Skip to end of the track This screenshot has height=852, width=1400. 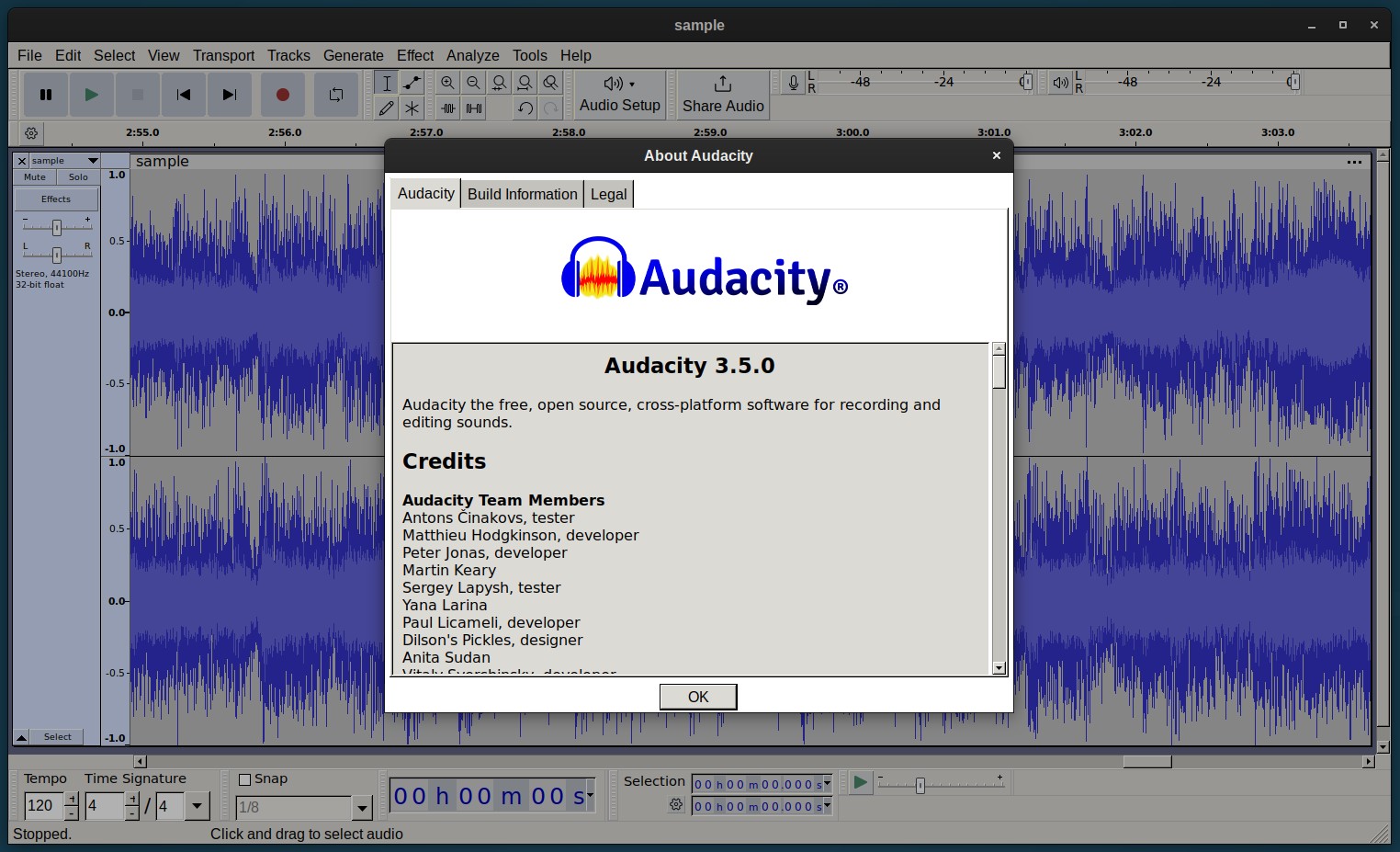click(x=230, y=95)
